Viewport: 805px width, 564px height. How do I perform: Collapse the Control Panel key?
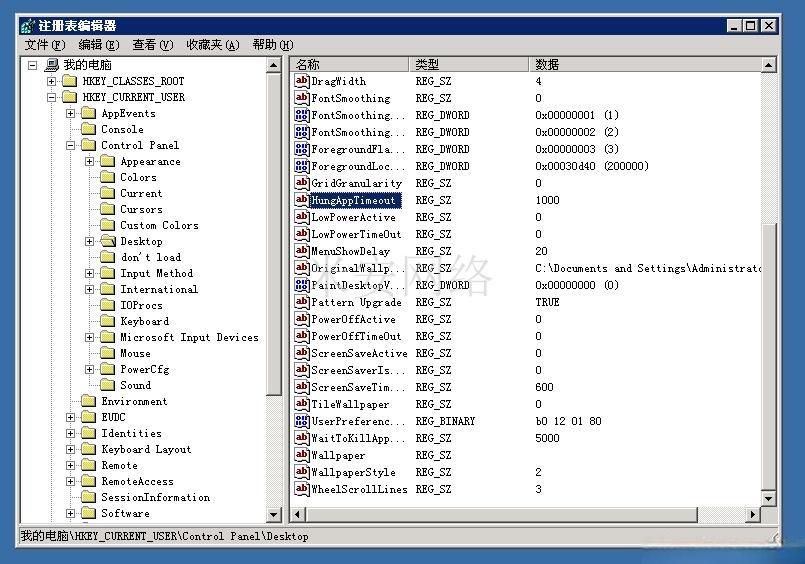tap(71, 145)
